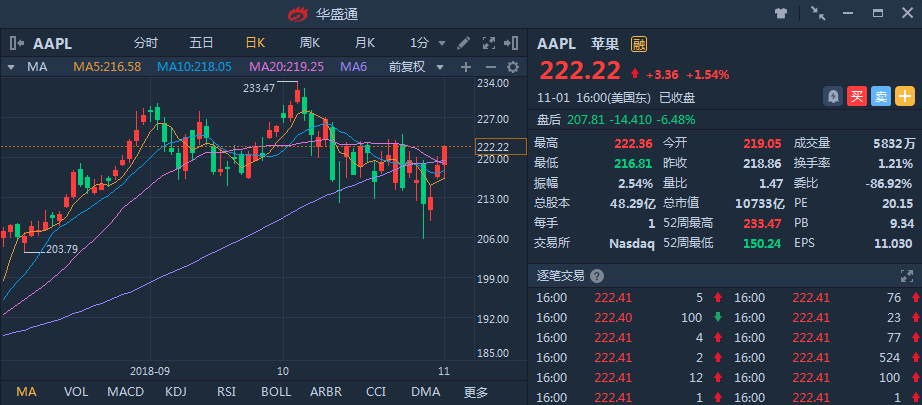Activate the pencil drawing tool

click(x=464, y=43)
